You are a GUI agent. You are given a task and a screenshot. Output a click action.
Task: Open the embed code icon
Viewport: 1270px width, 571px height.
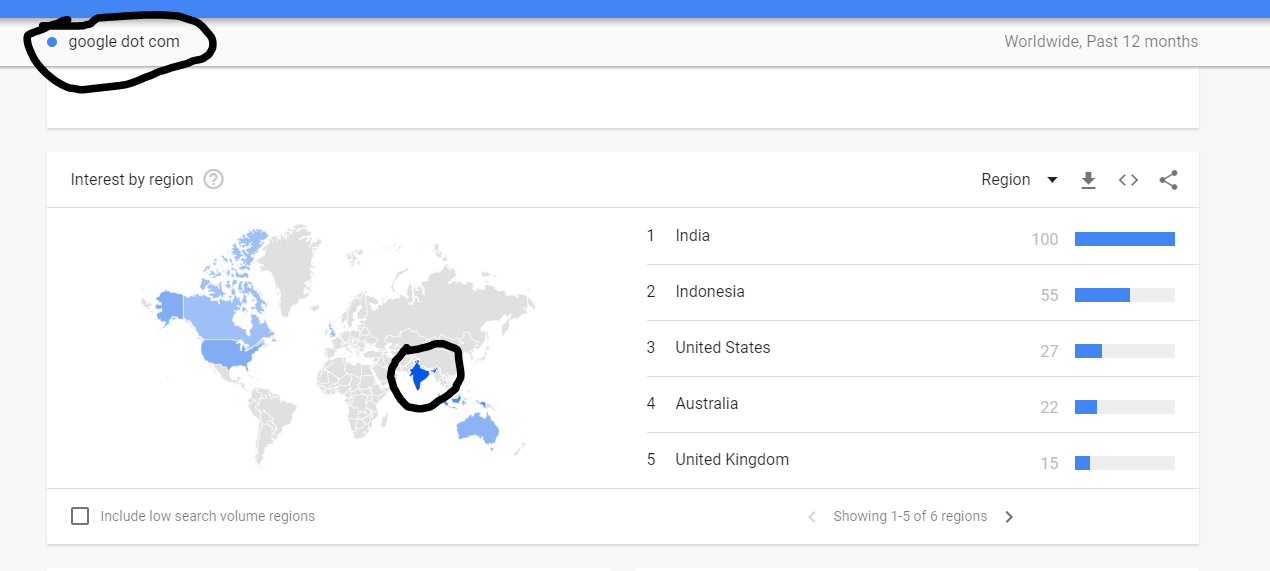(x=1128, y=180)
